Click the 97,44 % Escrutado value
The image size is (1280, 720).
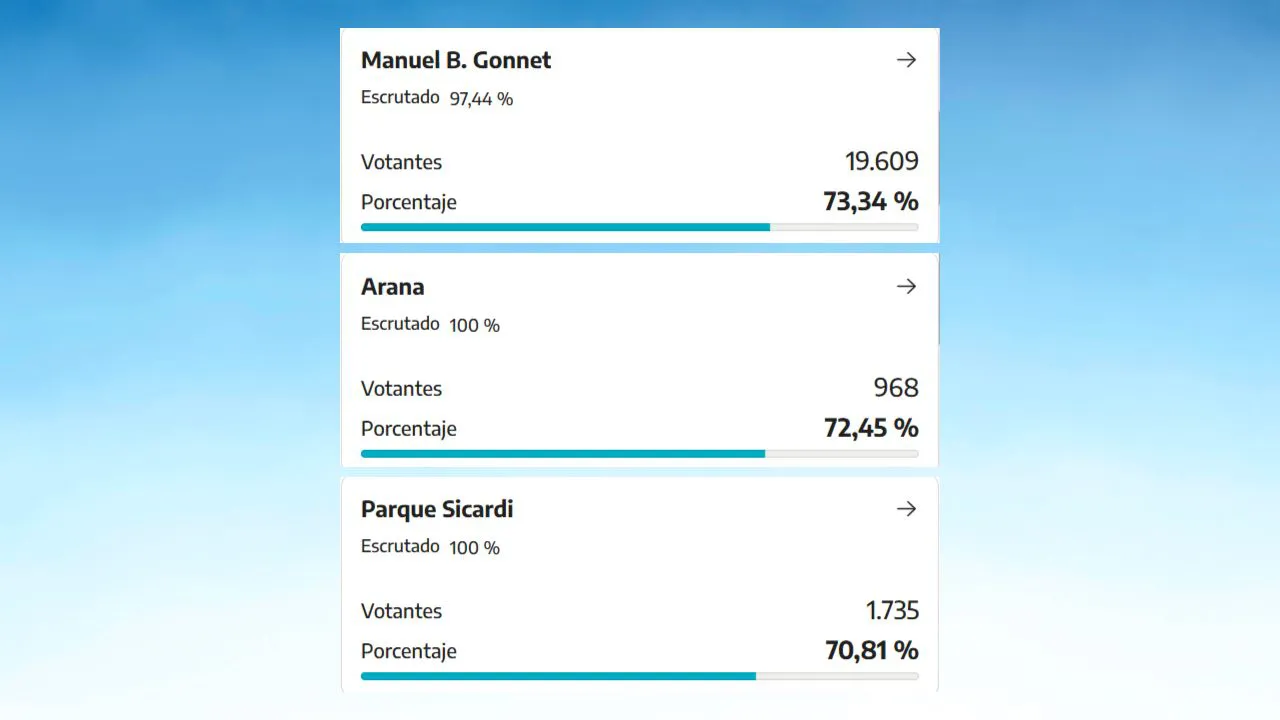481,99
